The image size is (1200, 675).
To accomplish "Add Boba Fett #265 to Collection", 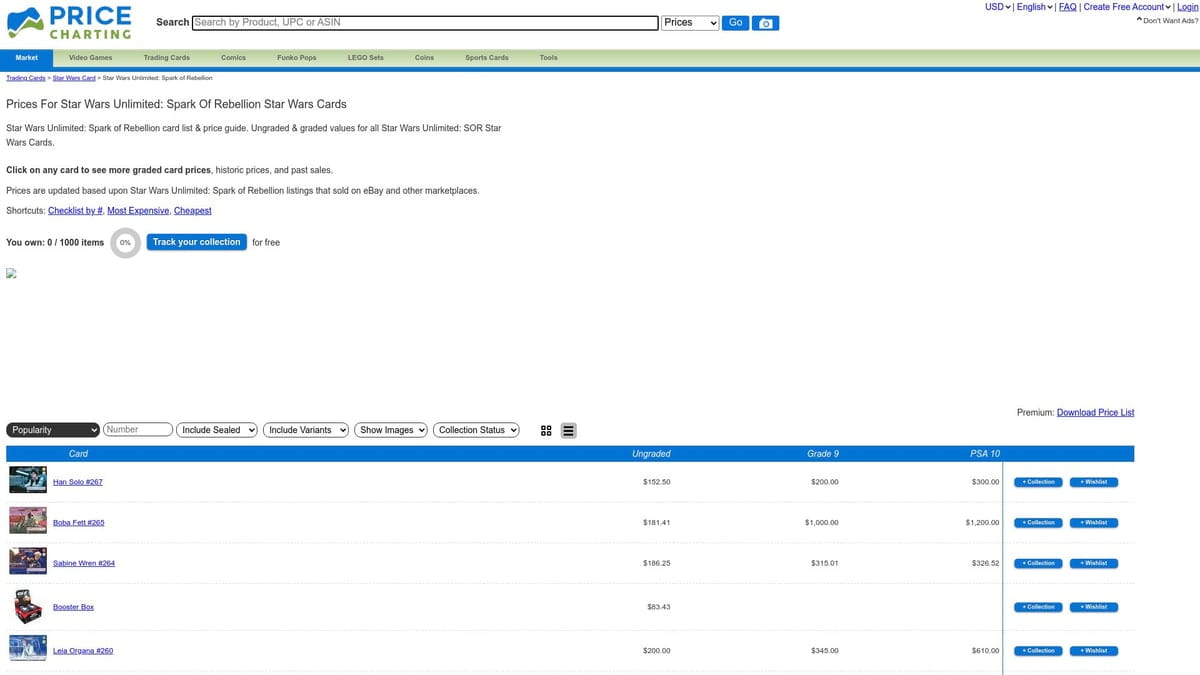I will [1039, 523].
